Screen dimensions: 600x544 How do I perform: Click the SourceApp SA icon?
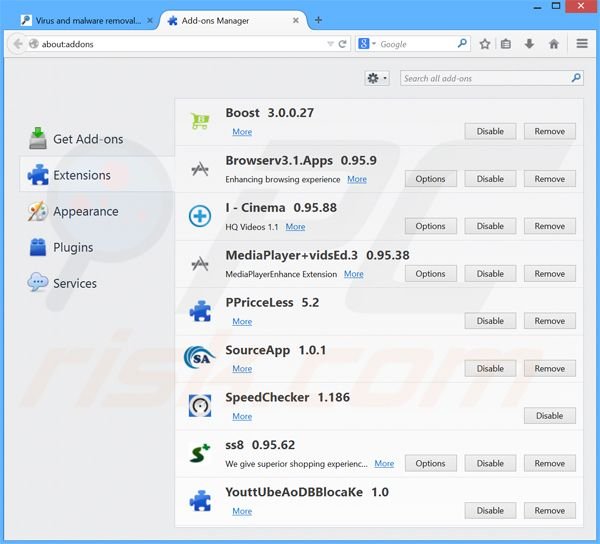coord(199,358)
